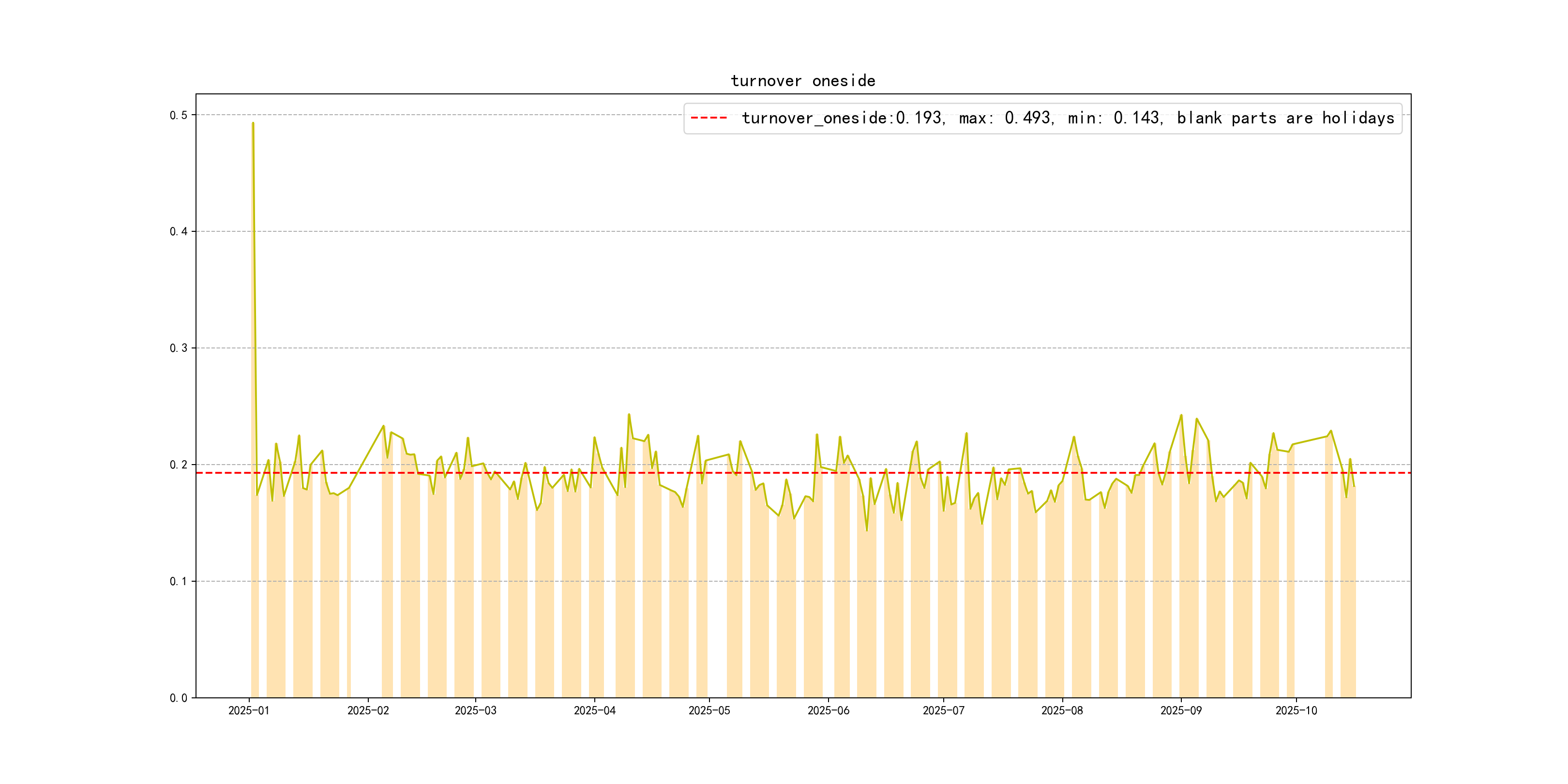Click the 2025-01 x-axis label
1568x784 pixels.
click(248, 710)
